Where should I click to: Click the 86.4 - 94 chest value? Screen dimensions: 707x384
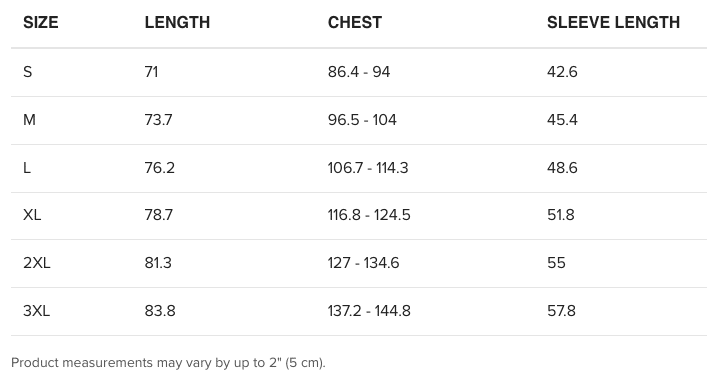[x=359, y=72]
